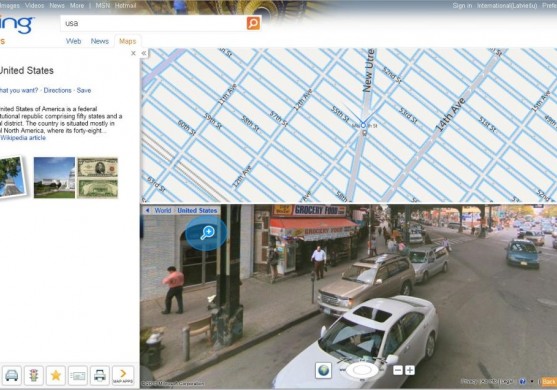Click the streetside position marker on map
Viewport: 557px width, 390px height.
(363, 125)
